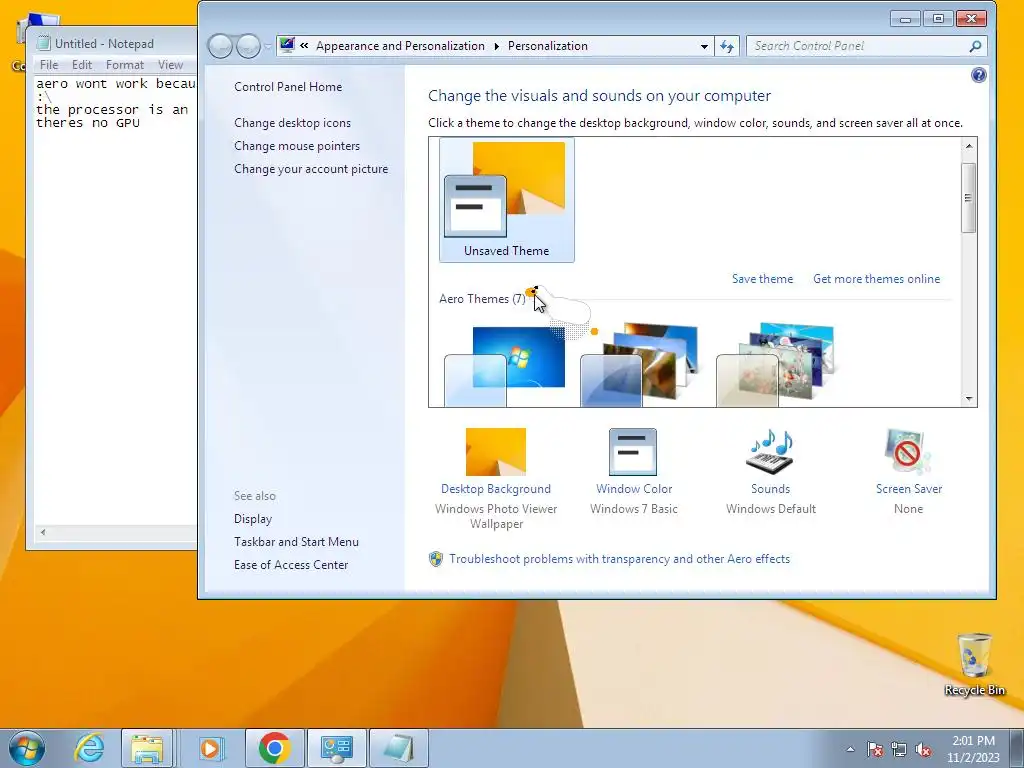Click the Control Panel back arrow button

[220, 46]
